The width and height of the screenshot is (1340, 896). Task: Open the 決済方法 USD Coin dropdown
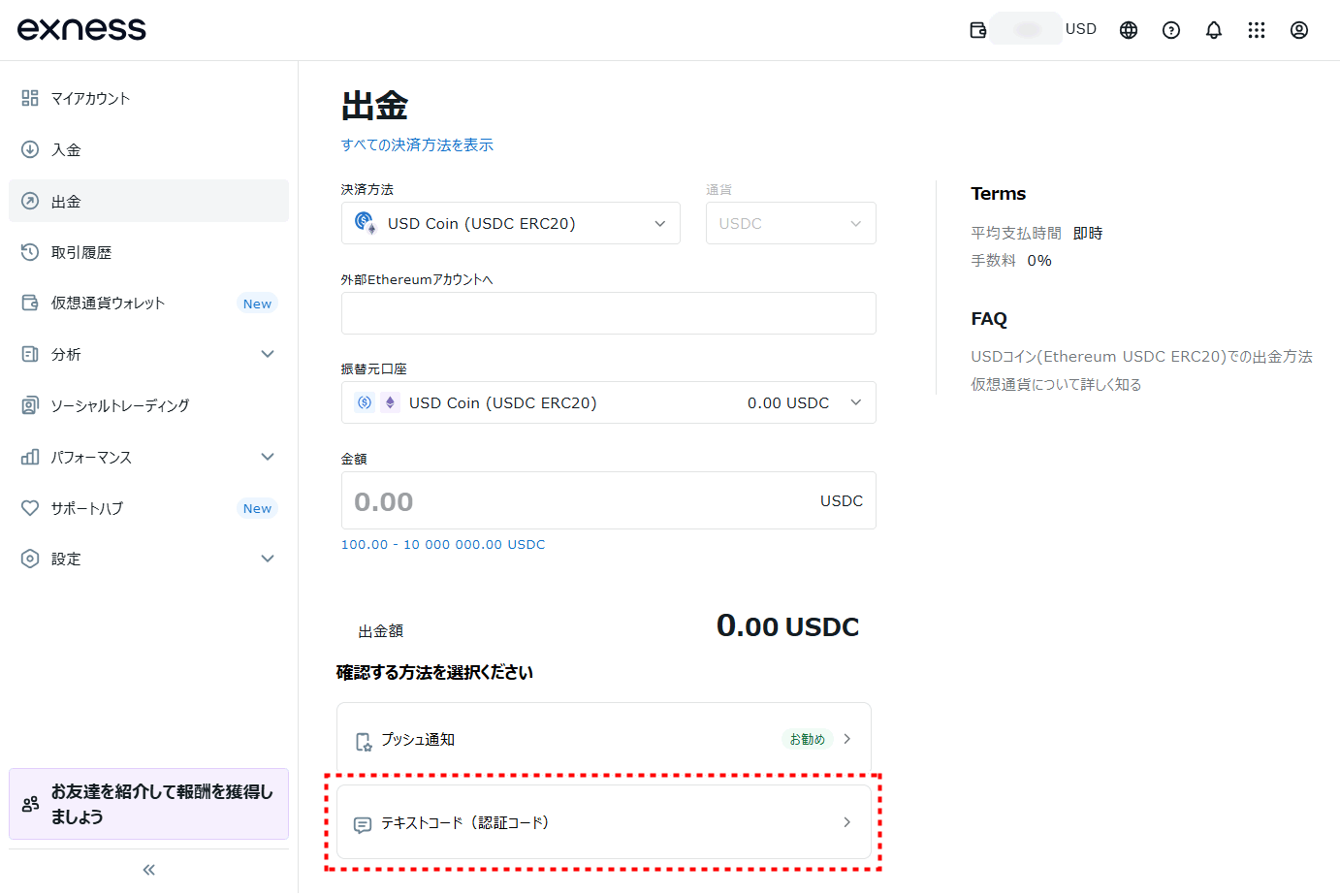(x=511, y=223)
